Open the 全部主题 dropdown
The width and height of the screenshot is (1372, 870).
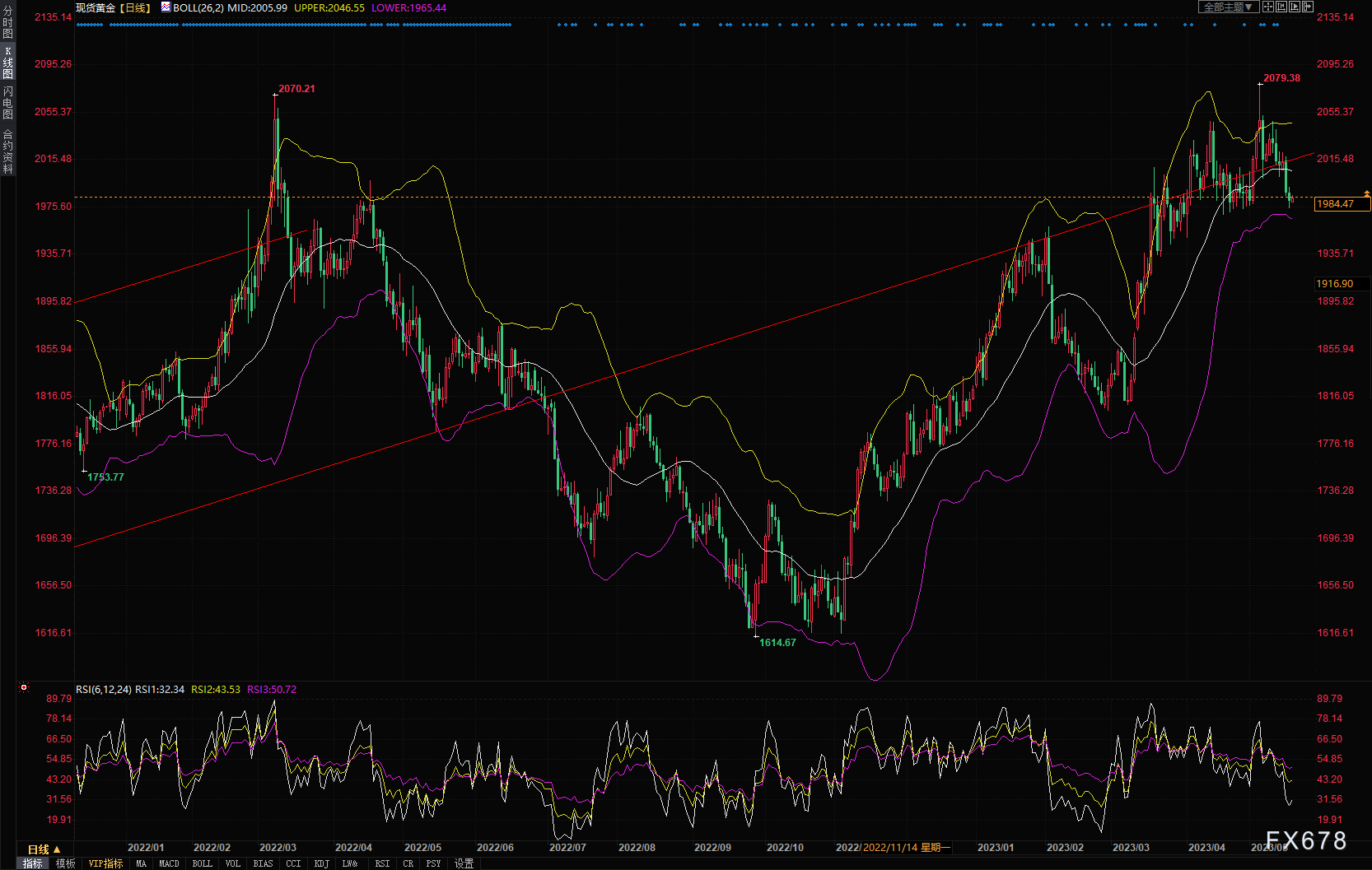pos(1228,7)
